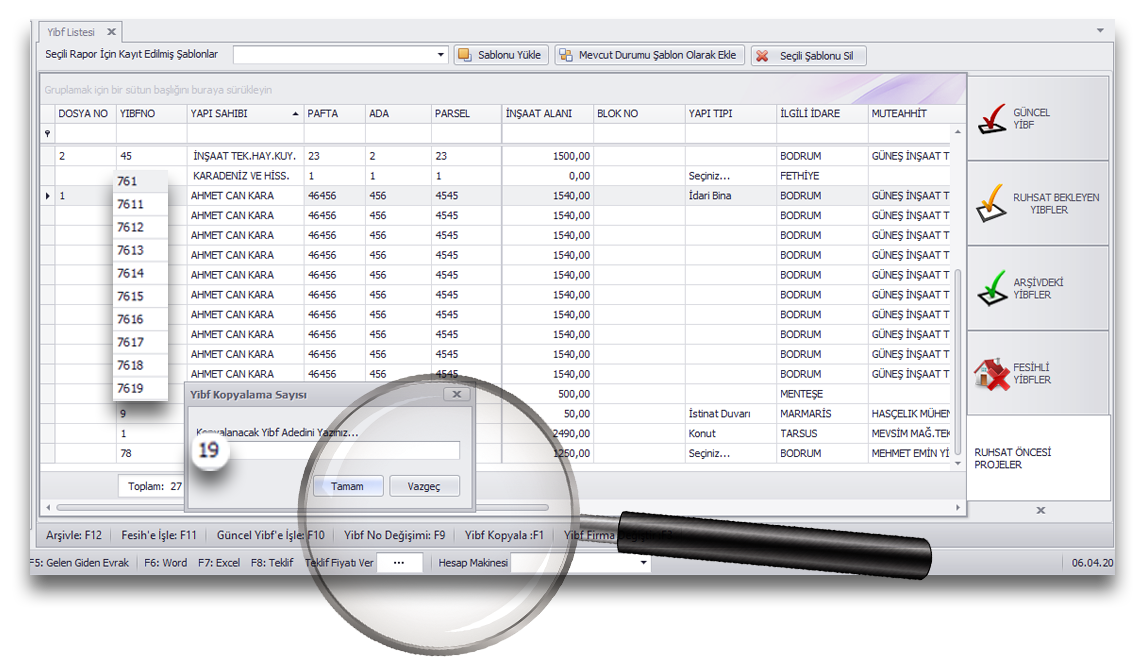Open the saved report templates dropdown
Image resolution: width=1140 pixels, height=666 pixels.
tap(441, 55)
